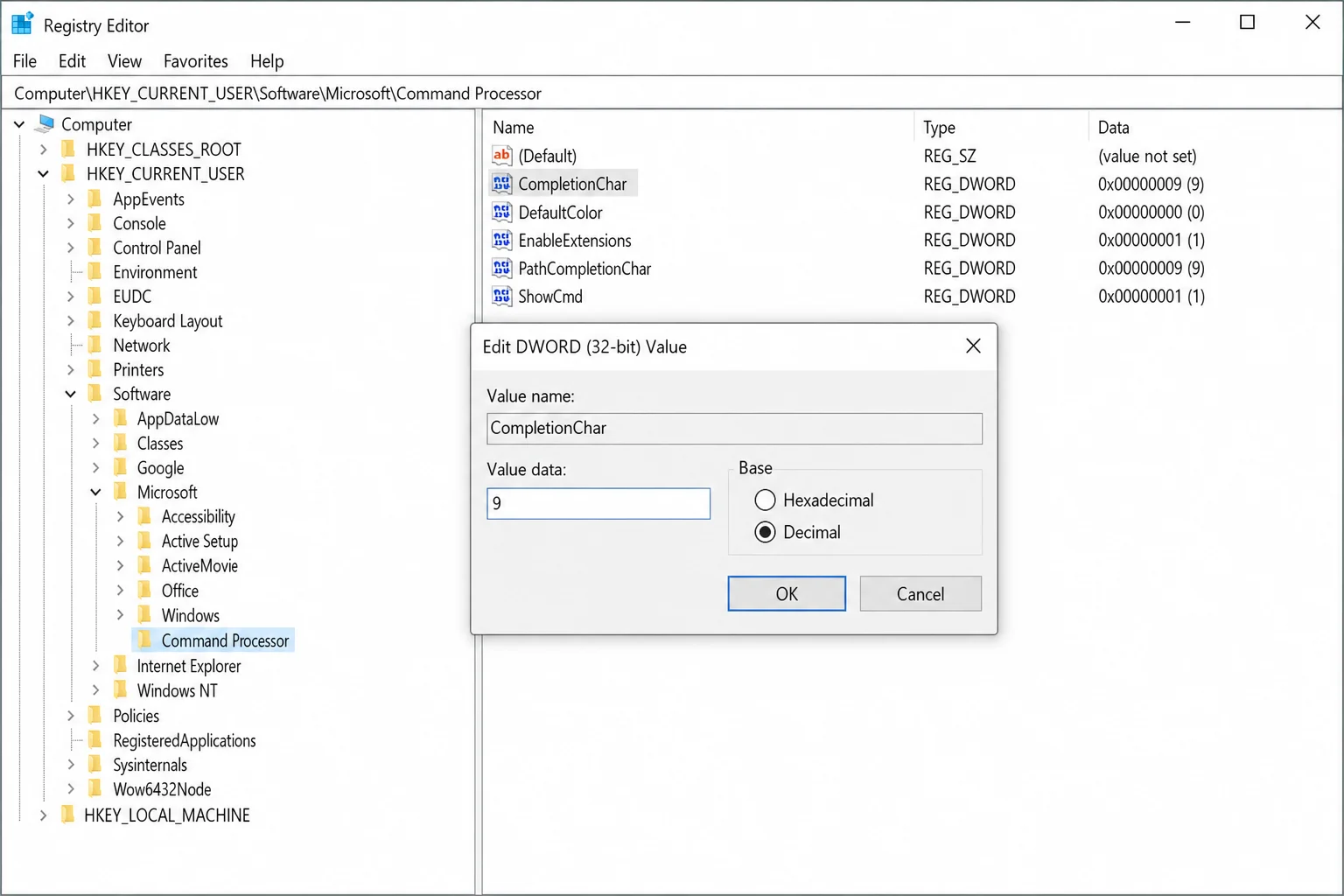The height and width of the screenshot is (896, 1344).
Task: Open the View menu
Action: click(x=124, y=61)
